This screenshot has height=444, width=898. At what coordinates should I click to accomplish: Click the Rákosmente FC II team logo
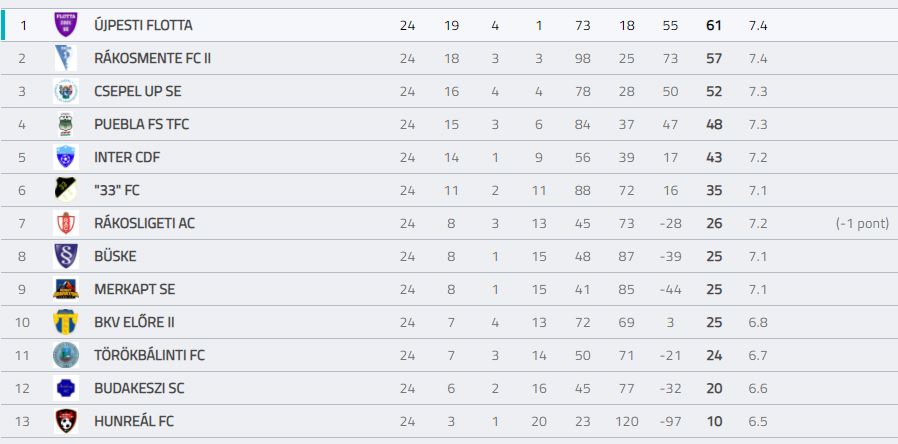(x=66, y=58)
